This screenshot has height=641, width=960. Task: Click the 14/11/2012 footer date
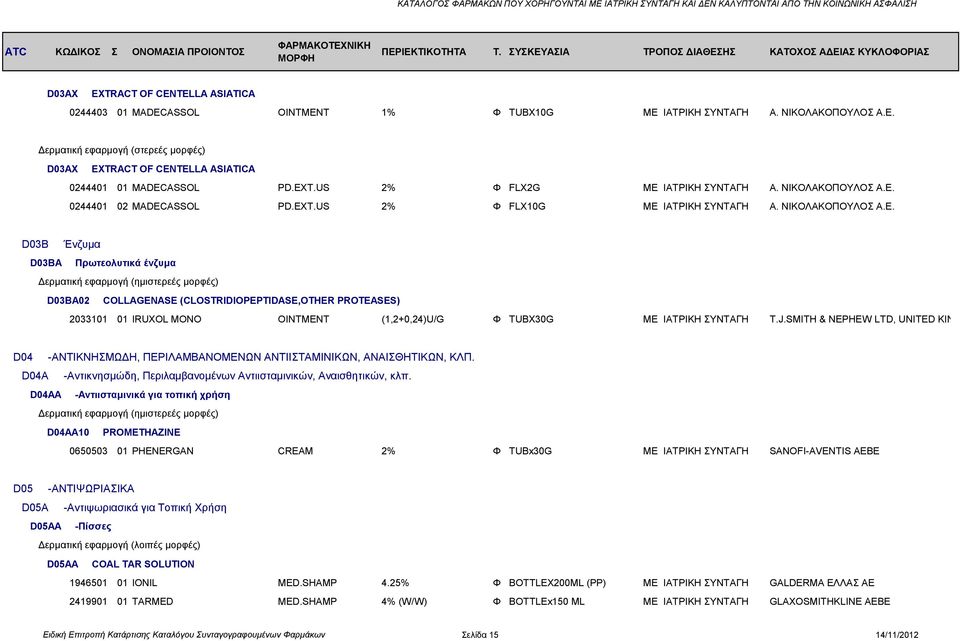pyautogui.click(x=897, y=635)
